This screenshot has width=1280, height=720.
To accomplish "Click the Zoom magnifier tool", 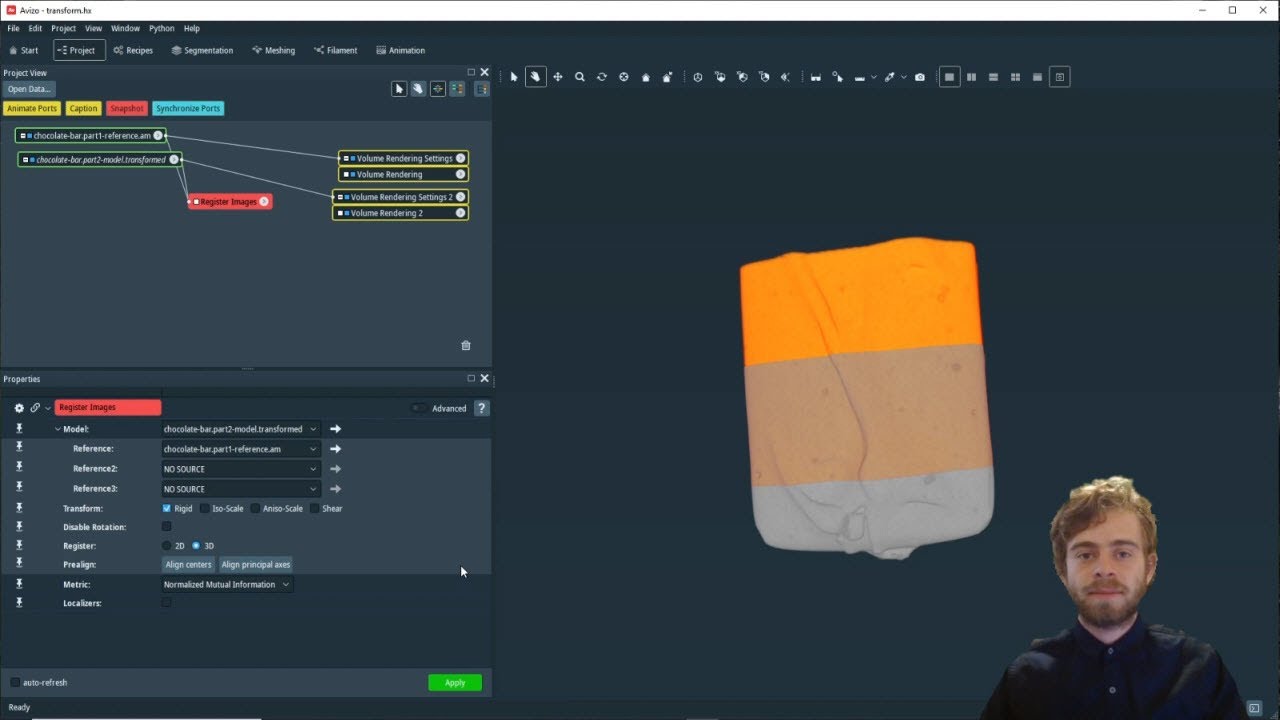I will [x=580, y=77].
